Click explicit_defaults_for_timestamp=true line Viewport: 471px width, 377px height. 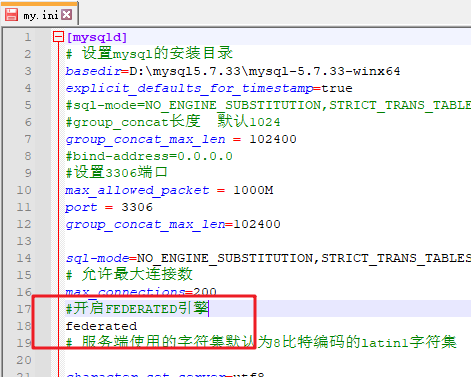[x=209, y=88]
